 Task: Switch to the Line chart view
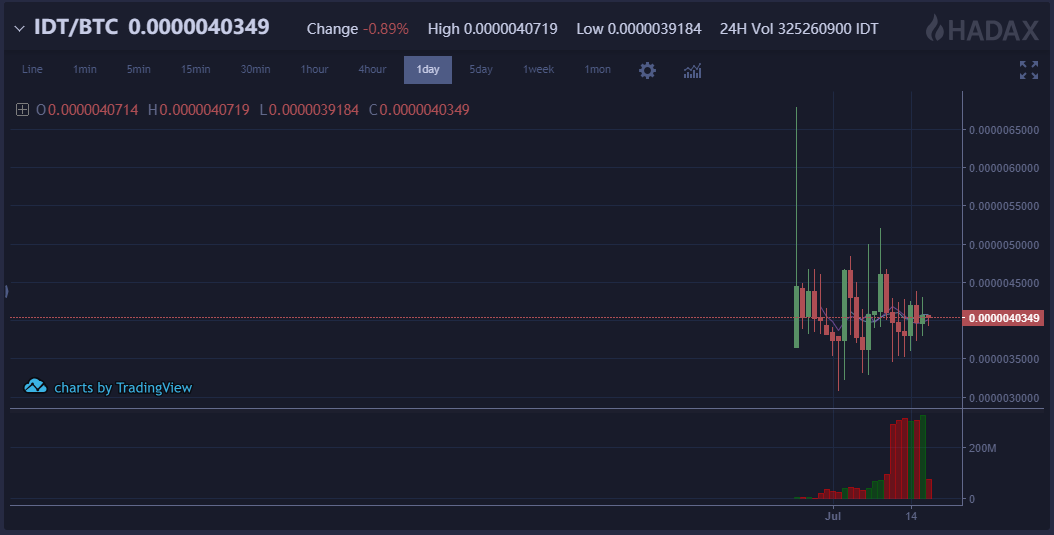pos(32,70)
